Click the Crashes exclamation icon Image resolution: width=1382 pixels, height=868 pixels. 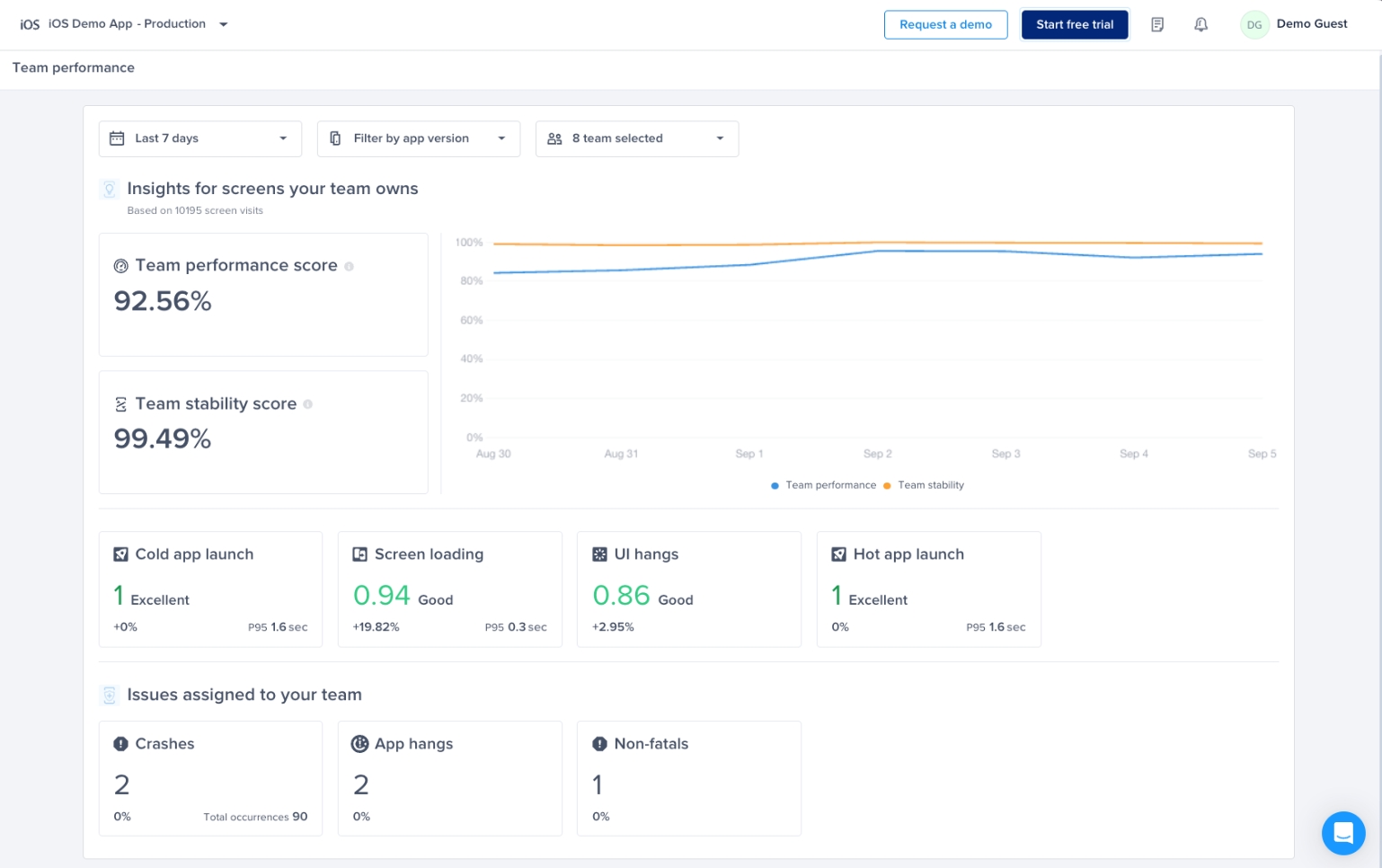120,744
